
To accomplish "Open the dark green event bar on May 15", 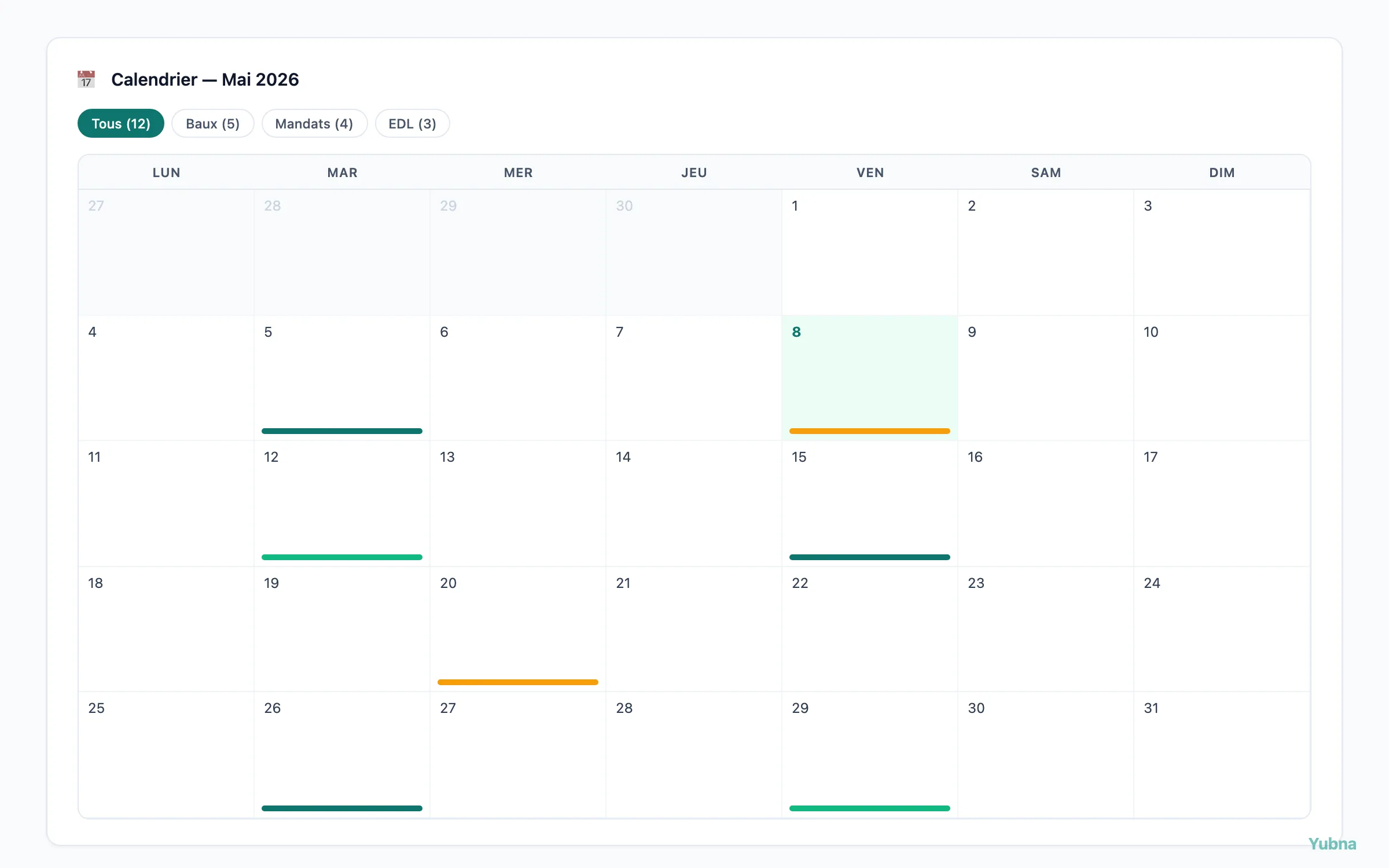I will pyautogui.click(x=870, y=557).
